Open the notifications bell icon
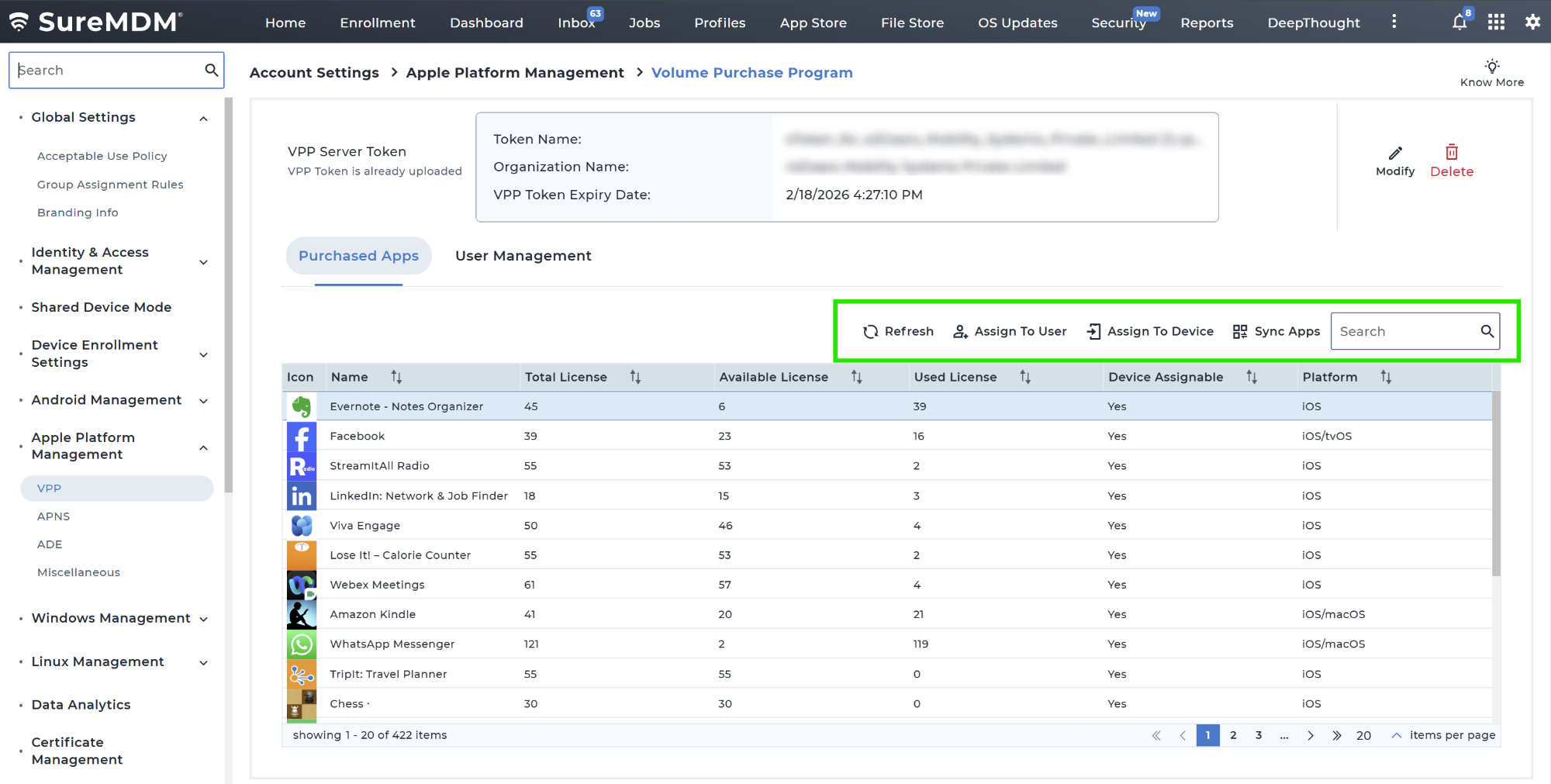Screen dimensions: 1551x784 [x=1459, y=22]
